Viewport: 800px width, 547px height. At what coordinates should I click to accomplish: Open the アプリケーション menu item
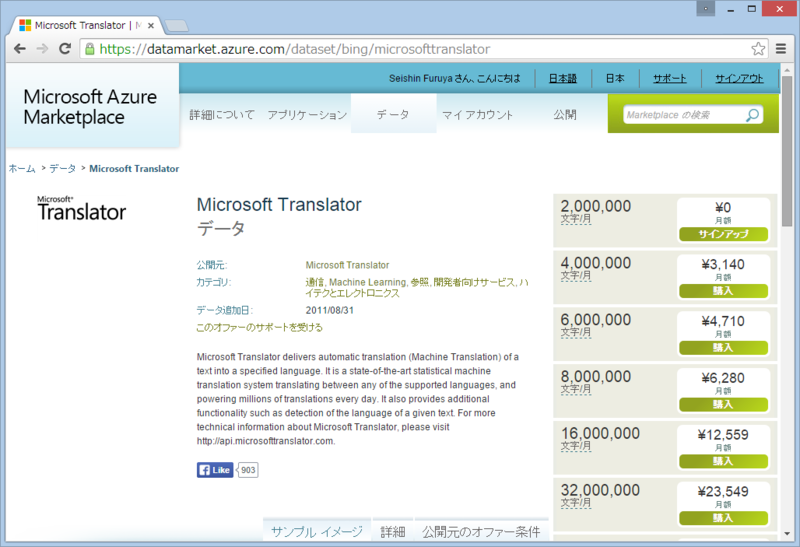[x=307, y=115]
